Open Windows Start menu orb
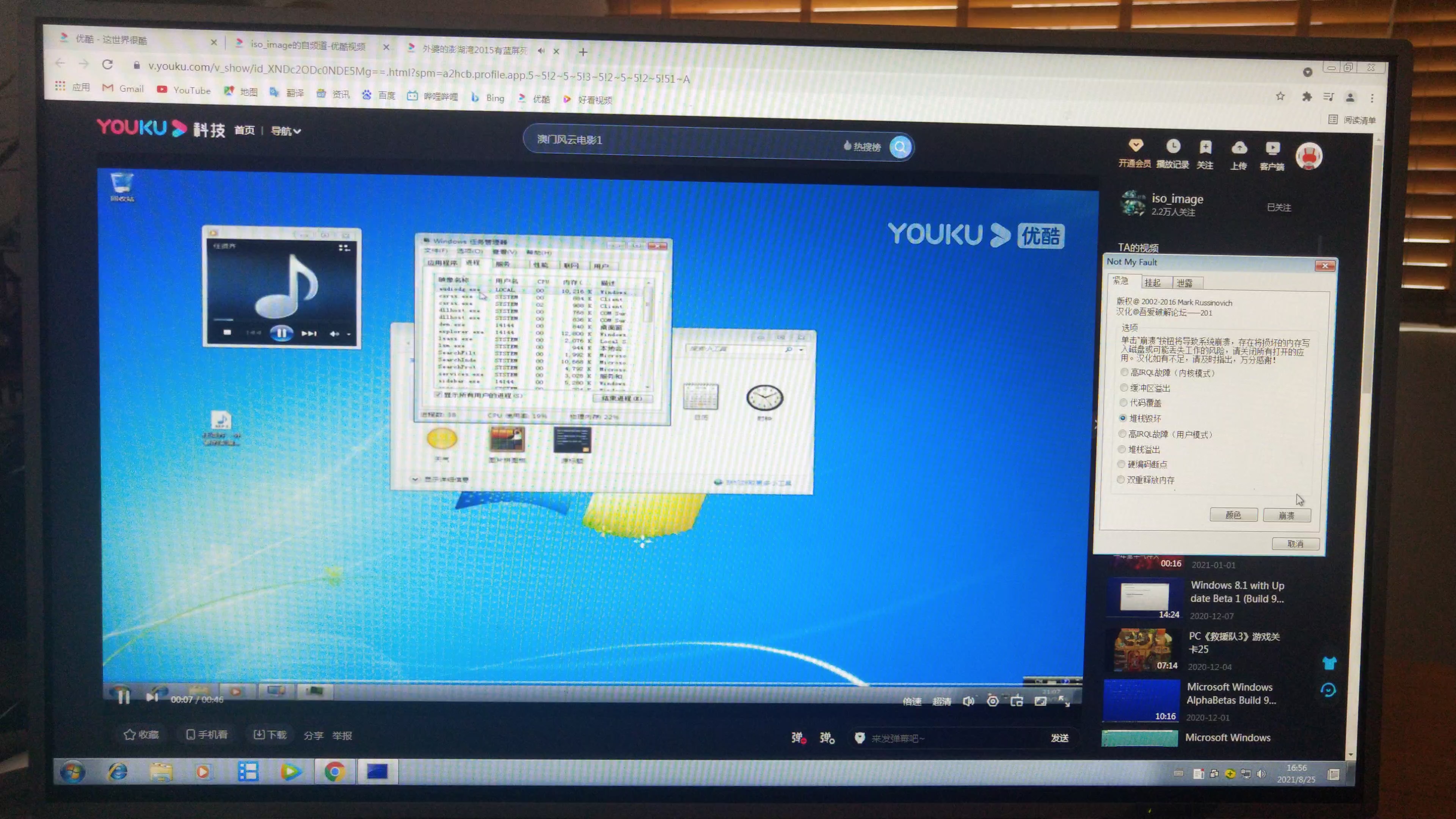 pos(73,771)
